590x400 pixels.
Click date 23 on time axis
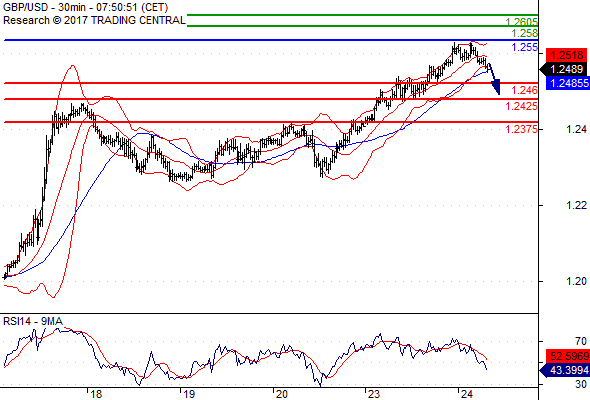(x=374, y=394)
